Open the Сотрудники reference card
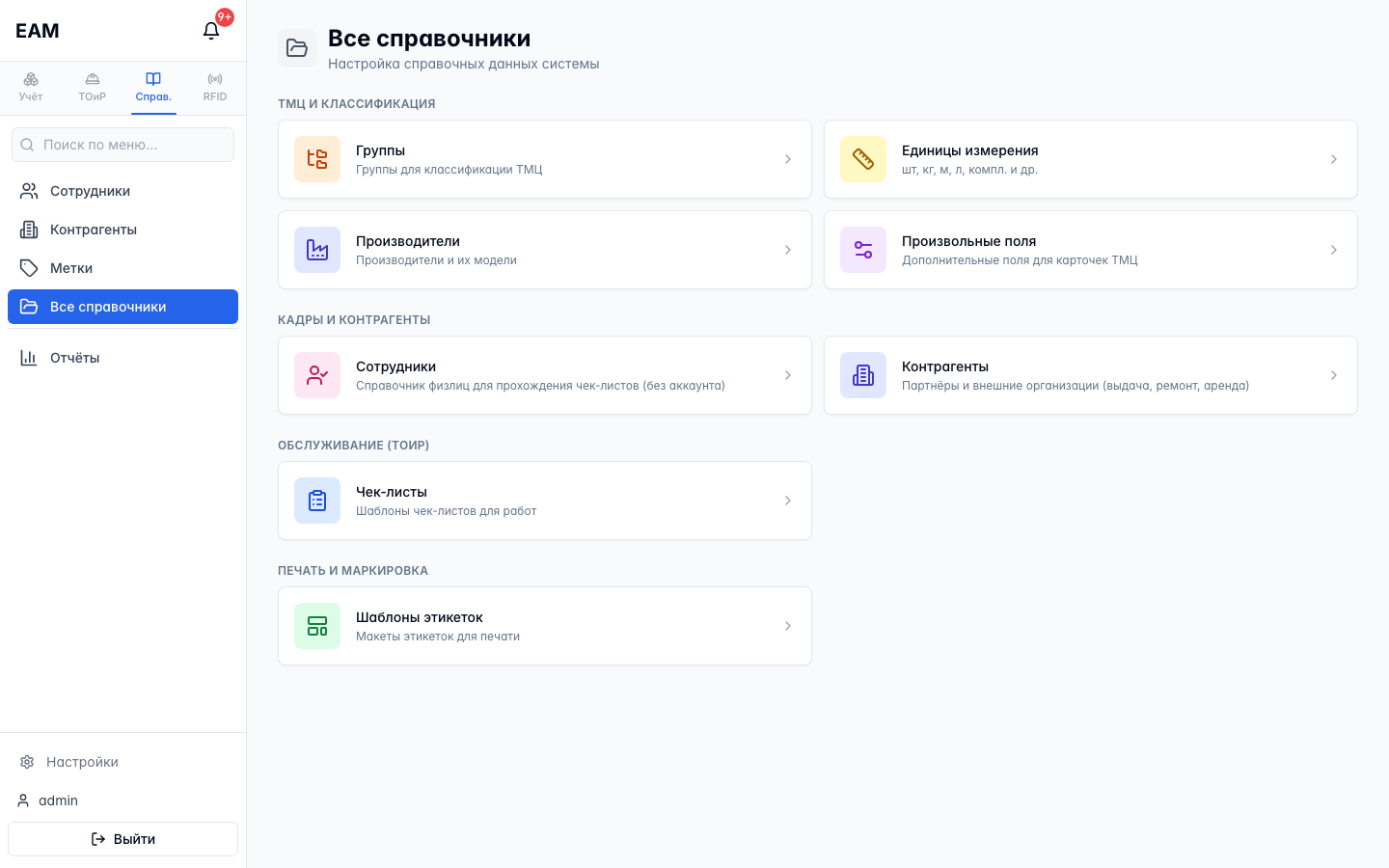This screenshot has height=868, width=1389. tap(545, 375)
